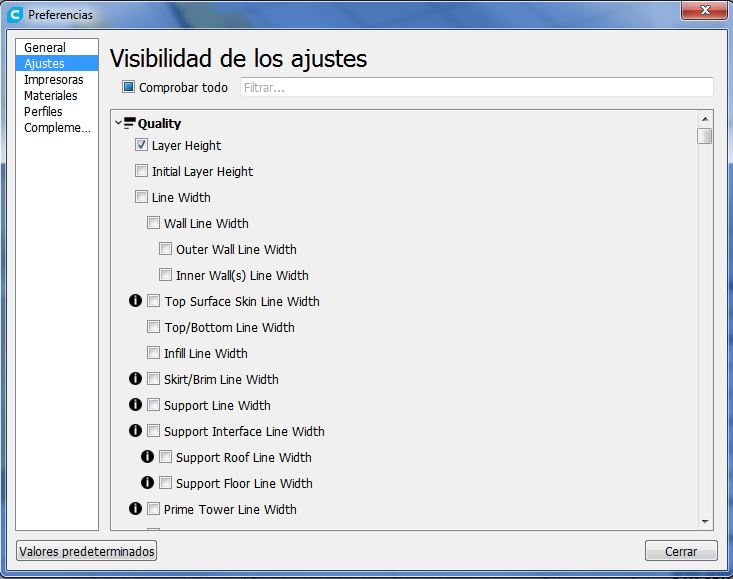The width and height of the screenshot is (733, 579).
Task: Click the Quality category icon
Action: click(x=129, y=123)
